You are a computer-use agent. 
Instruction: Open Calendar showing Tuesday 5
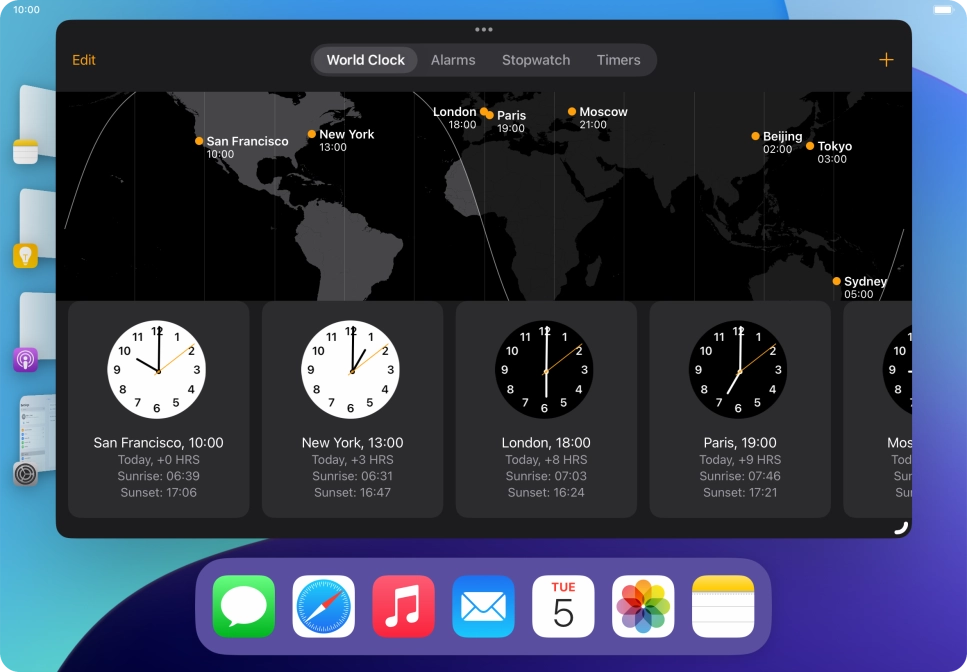(x=563, y=605)
